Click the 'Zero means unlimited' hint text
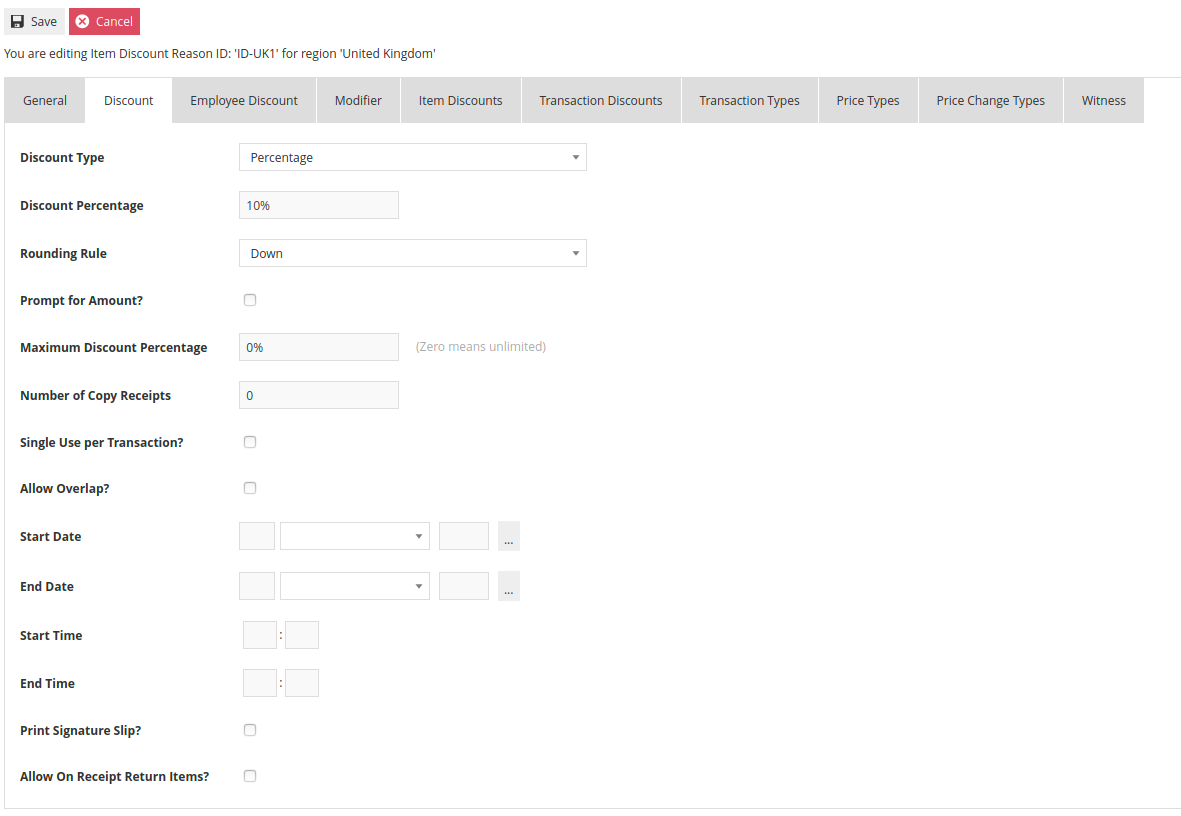Screen dimensions: 1181x816 (x=481, y=347)
